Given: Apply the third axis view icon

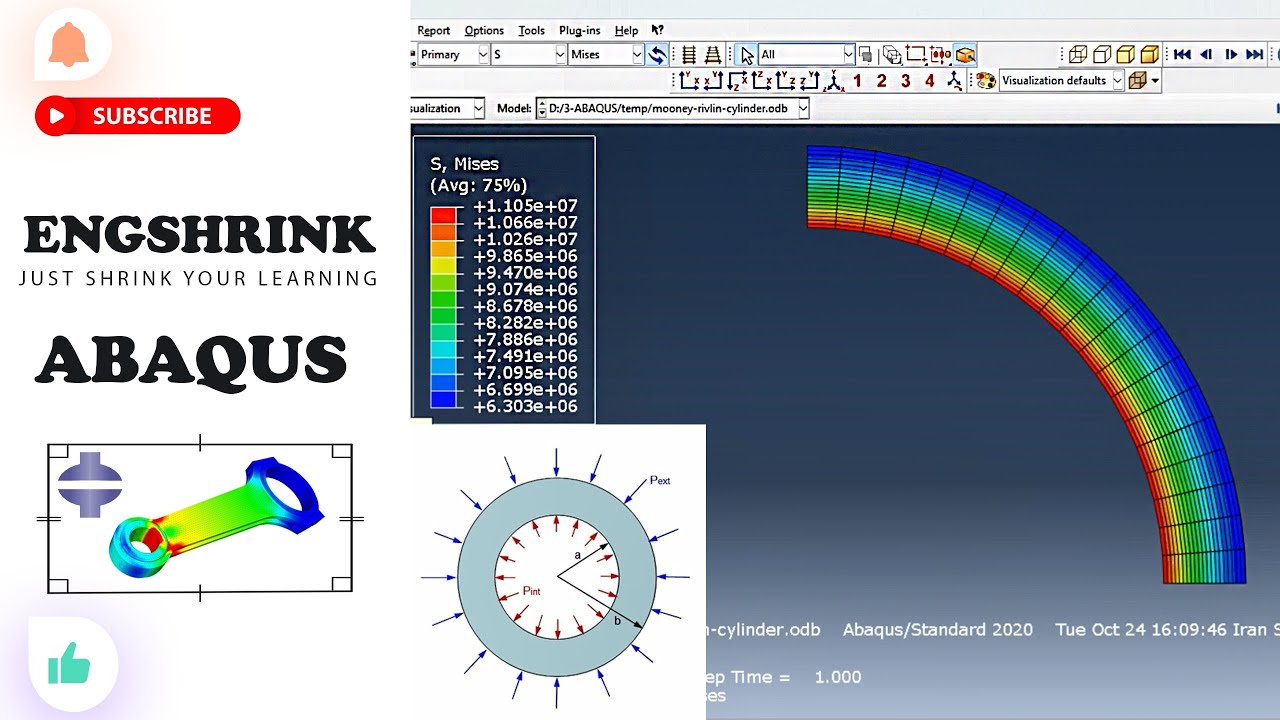Looking at the screenshot, I should (x=738, y=80).
